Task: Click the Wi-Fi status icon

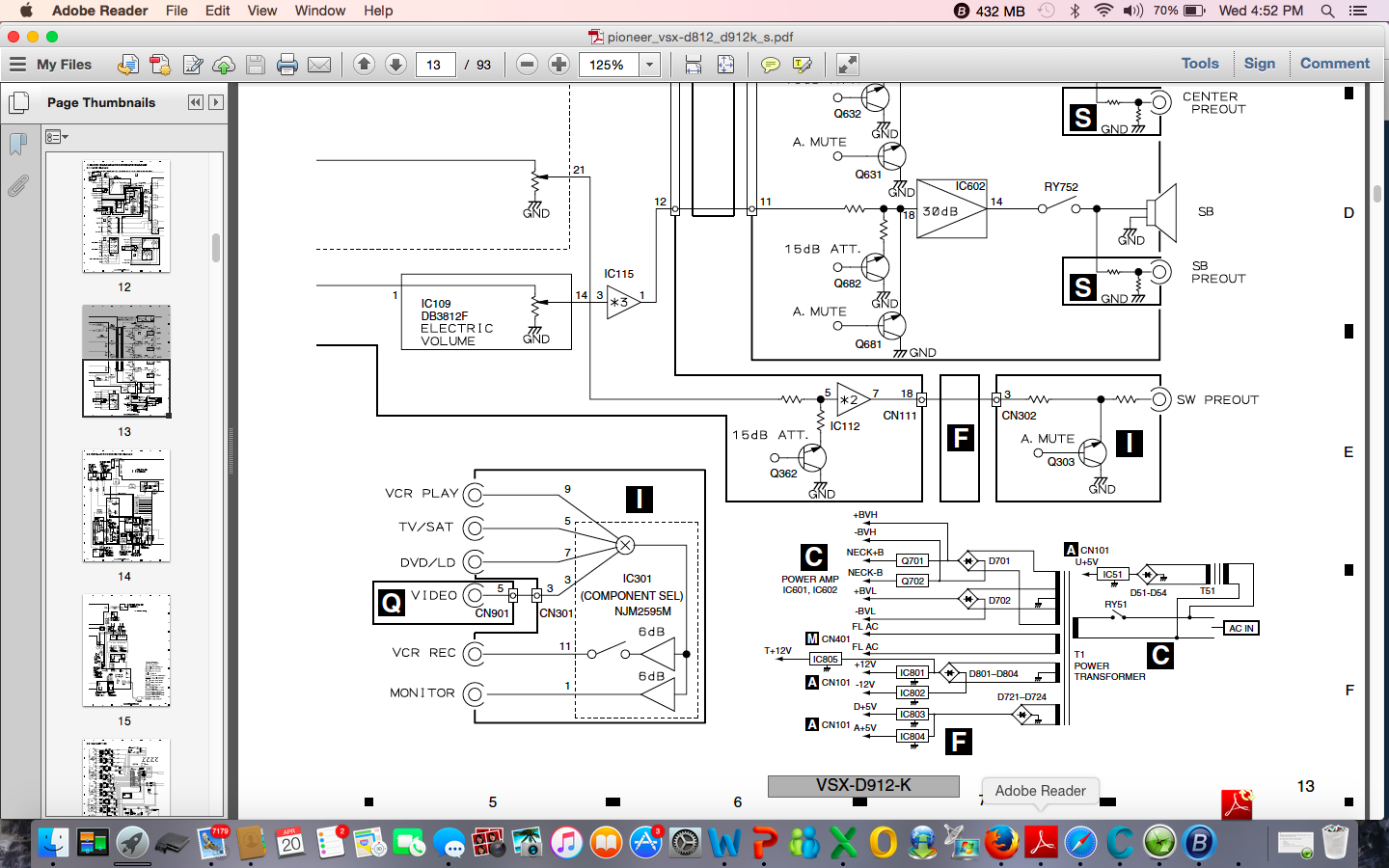Action: 1103,11
